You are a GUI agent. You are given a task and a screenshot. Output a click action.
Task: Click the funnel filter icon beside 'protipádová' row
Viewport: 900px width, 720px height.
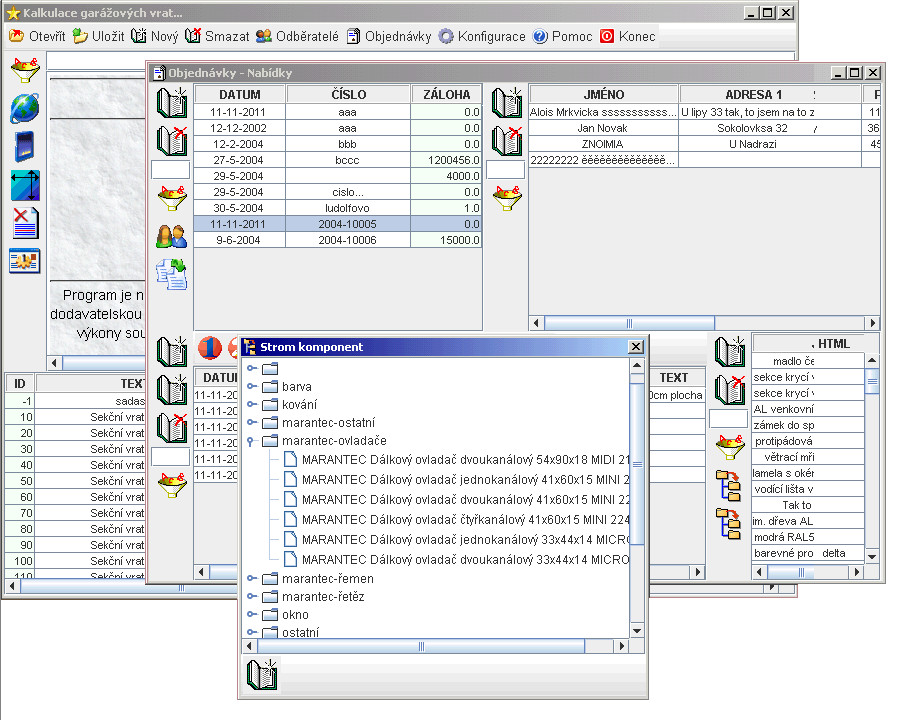(x=730, y=447)
